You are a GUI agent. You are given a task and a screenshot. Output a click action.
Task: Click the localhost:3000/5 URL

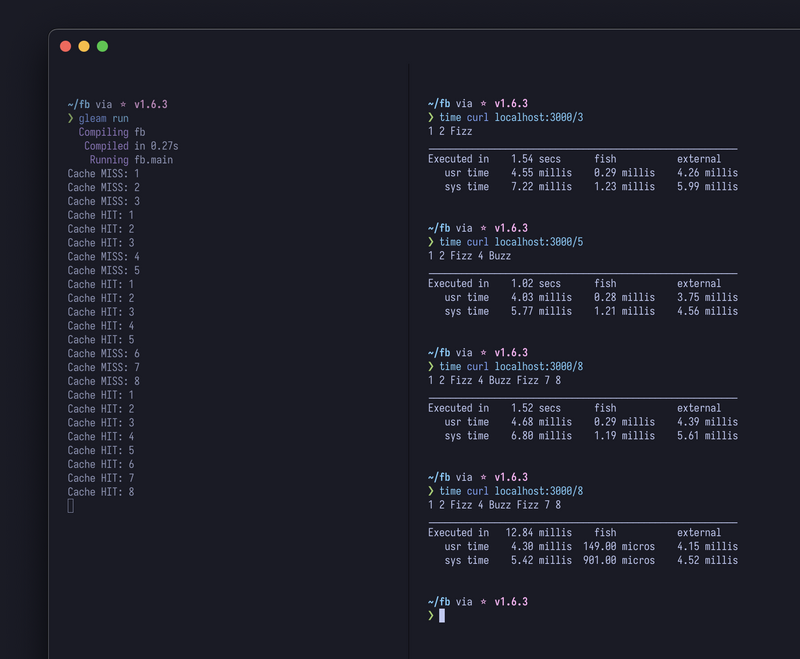[x=539, y=242]
